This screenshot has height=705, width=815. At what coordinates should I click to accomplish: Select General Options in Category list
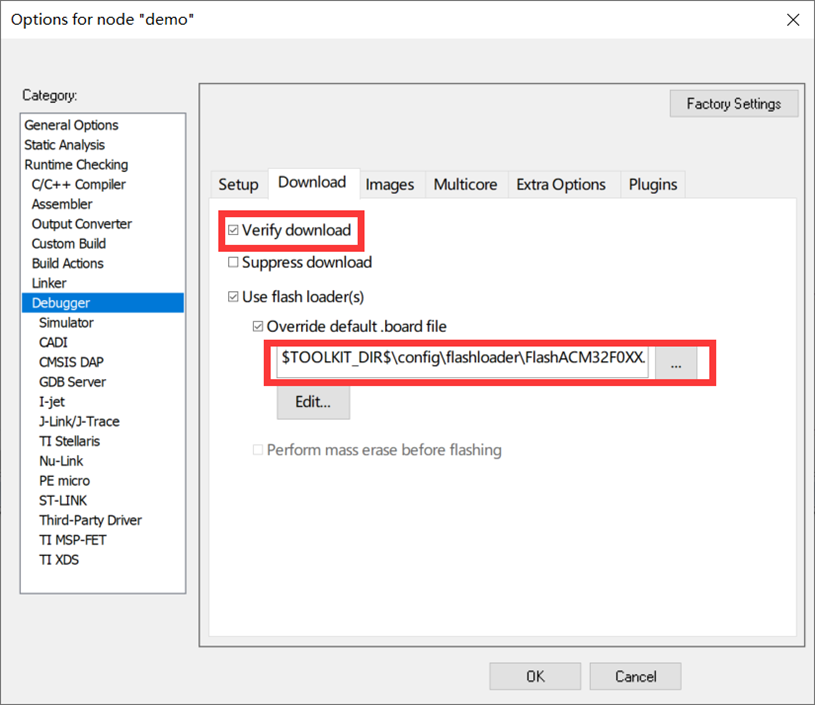point(71,125)
